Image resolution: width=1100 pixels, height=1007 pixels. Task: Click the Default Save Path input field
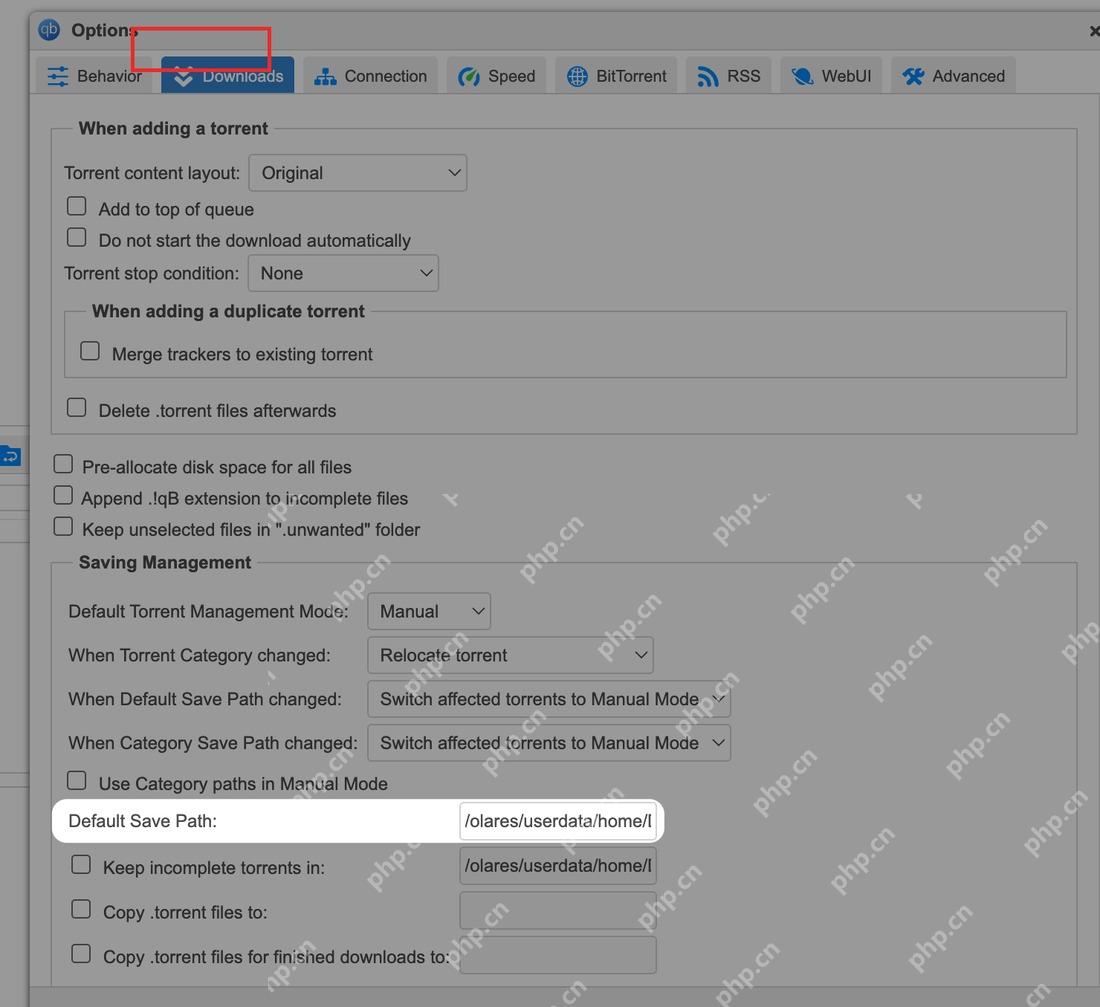click(558, 821)
